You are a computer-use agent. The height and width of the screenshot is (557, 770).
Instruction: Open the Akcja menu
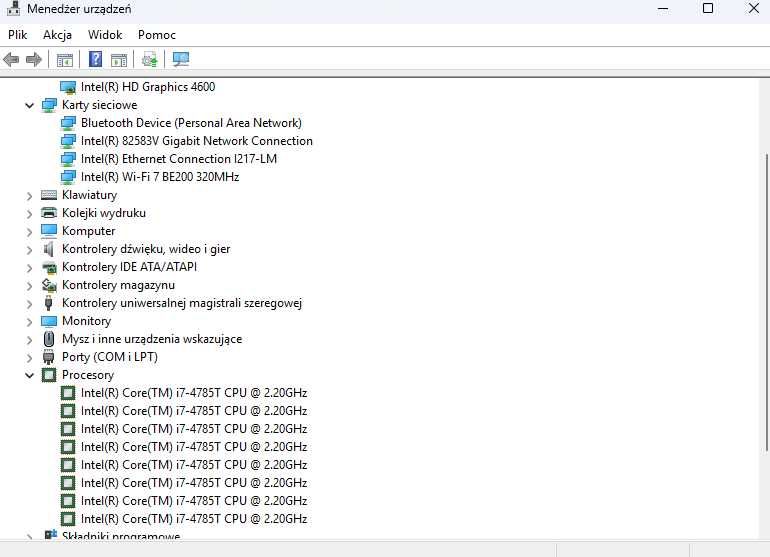click(57, 35)
